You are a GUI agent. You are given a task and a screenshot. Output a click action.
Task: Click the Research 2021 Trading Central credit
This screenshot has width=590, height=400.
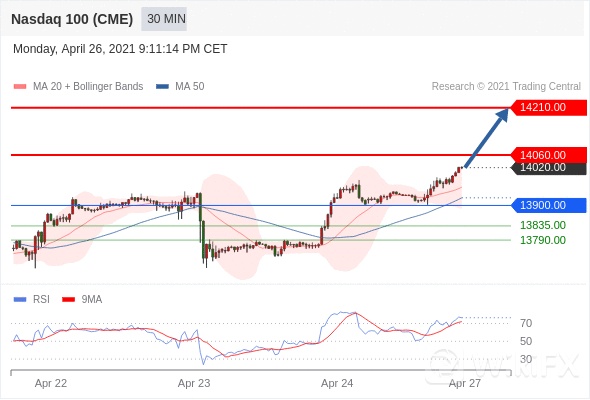pyautogui.click(x=506, y=87)
